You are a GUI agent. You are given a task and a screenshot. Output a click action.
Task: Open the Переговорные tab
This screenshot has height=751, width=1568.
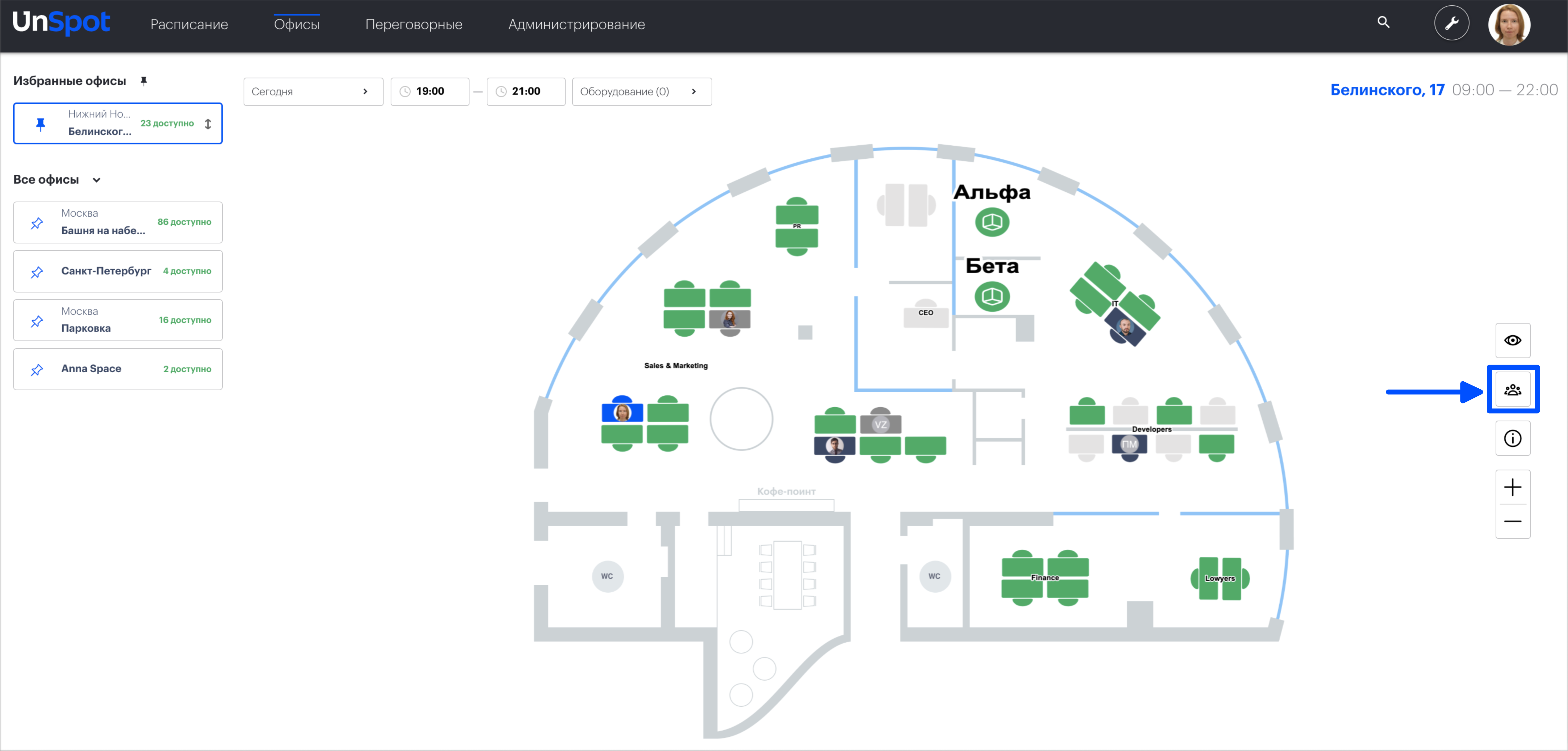(414, 24)
